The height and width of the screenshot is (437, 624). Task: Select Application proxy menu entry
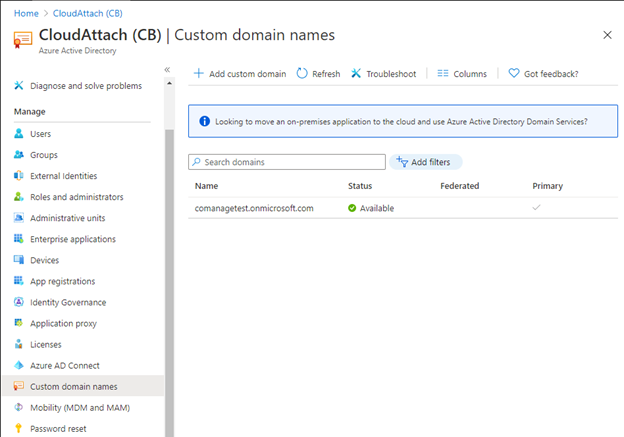(63, 324)
